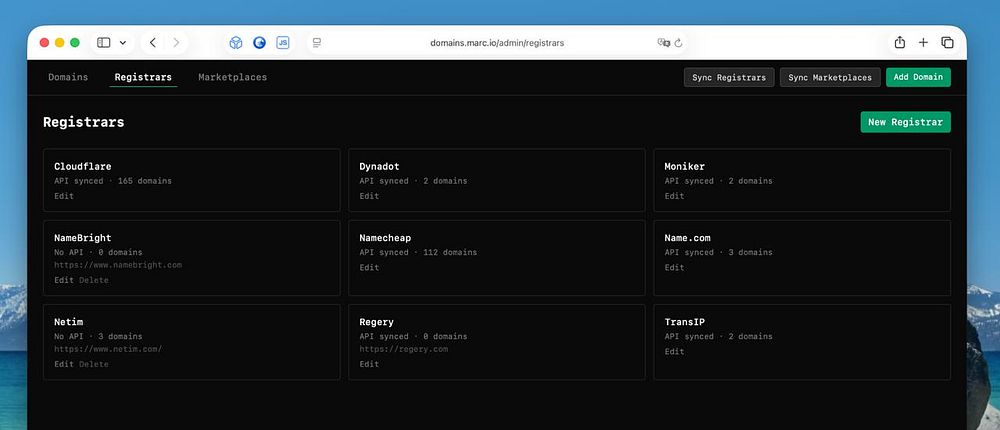Click the blue circular extension icon

tap(260, 43)
